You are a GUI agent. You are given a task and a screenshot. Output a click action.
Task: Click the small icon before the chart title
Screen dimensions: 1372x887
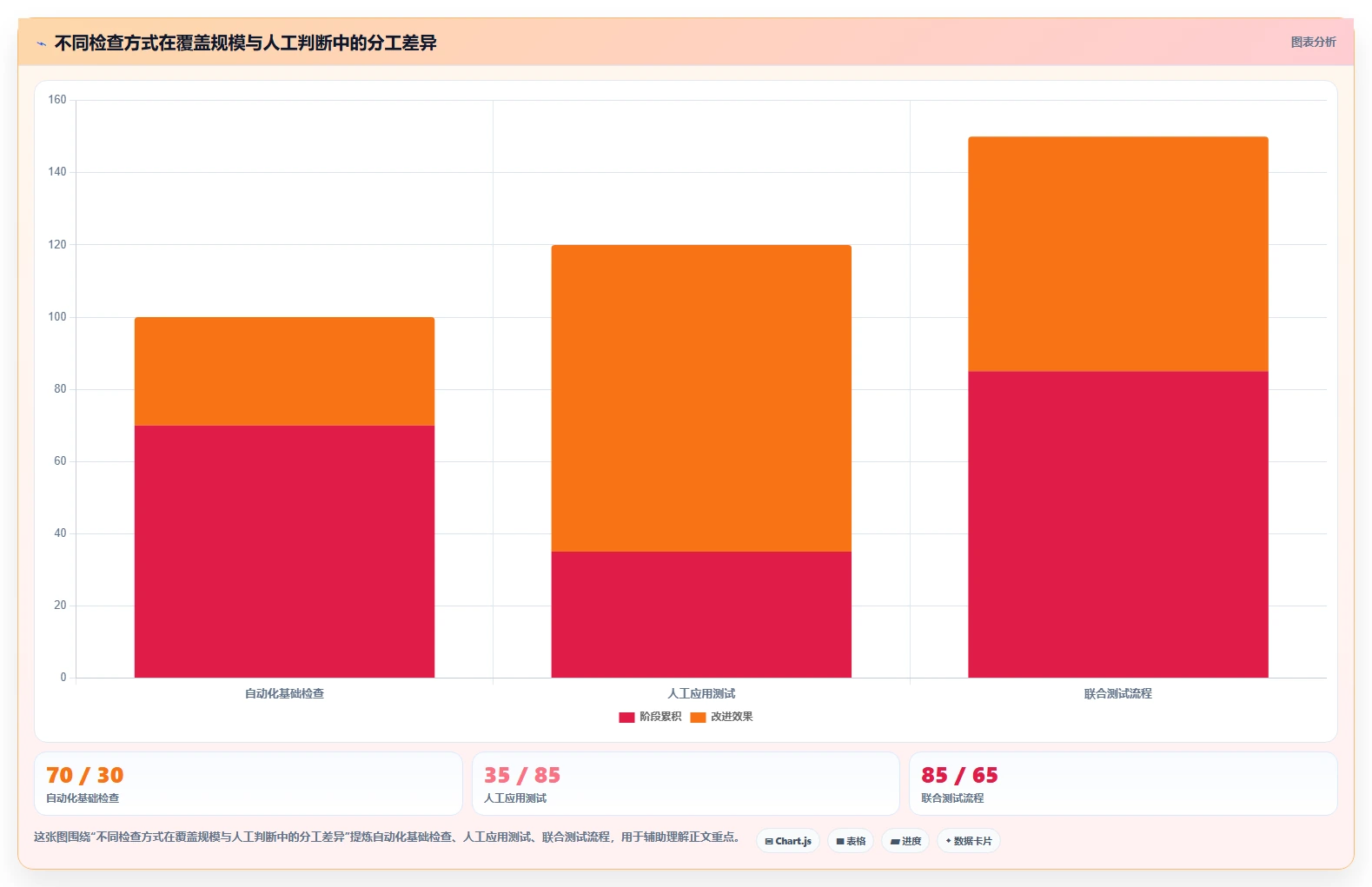41,43
